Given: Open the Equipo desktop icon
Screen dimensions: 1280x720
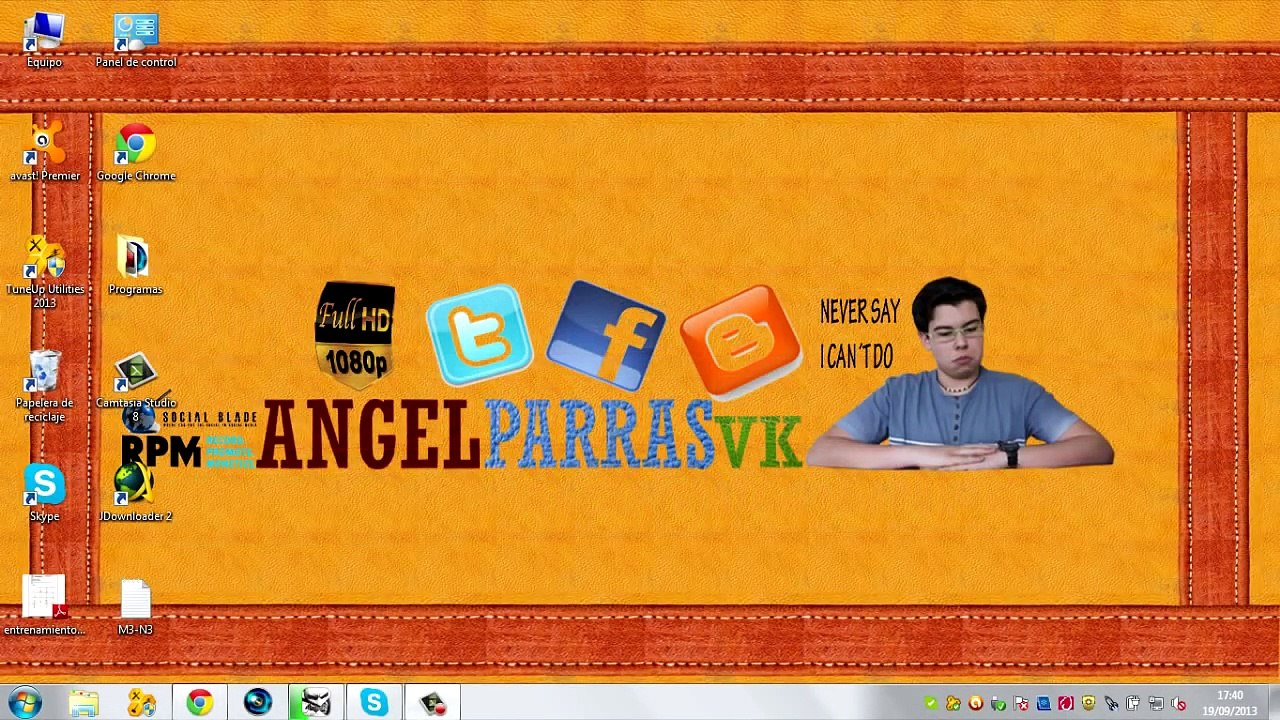Looking at the screenshot, I should [44, 40].
